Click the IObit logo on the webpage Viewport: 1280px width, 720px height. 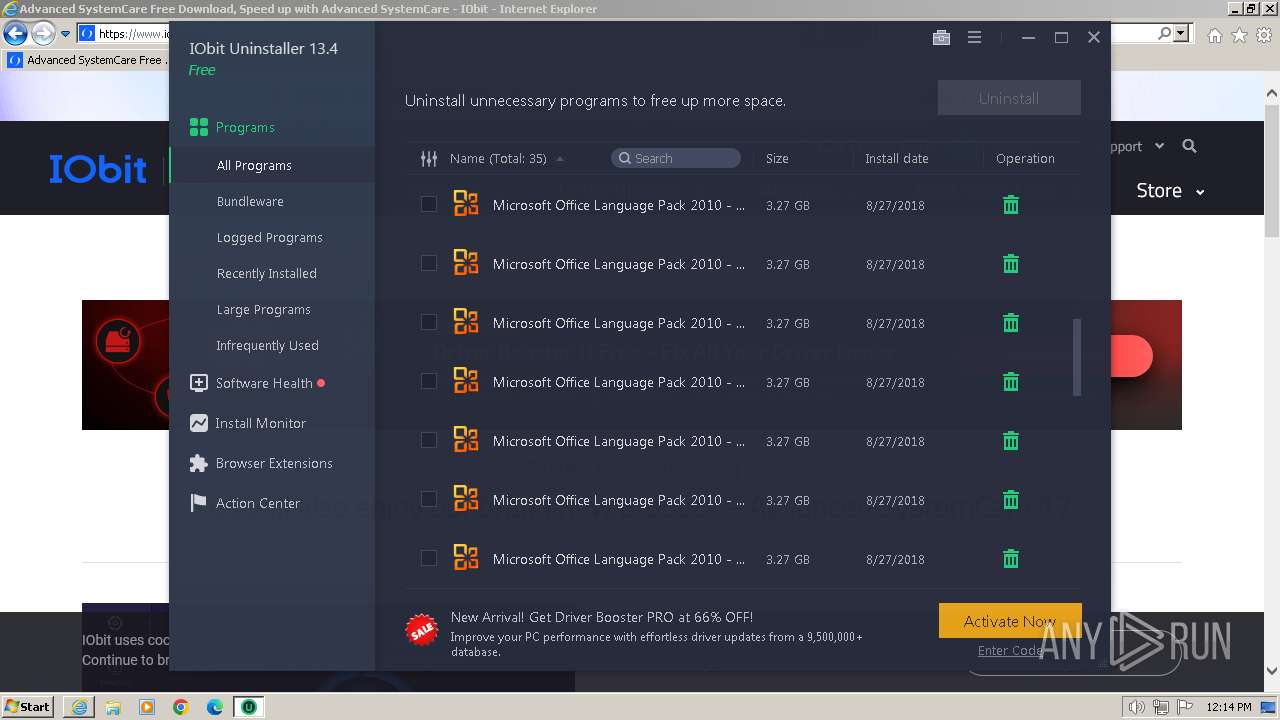coord(98,169)
